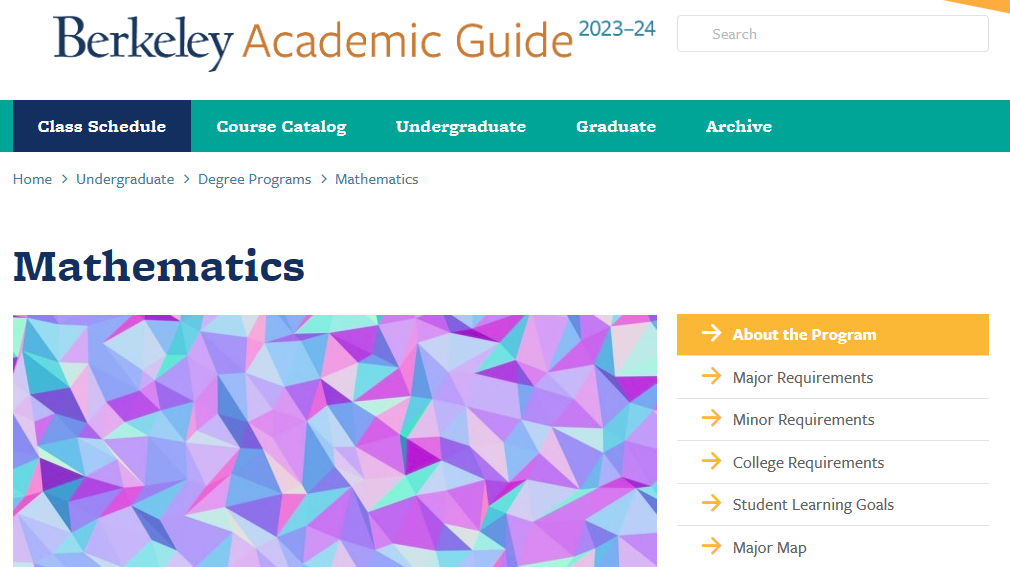Image resolution: width=1010 pixels, height=567 pixels.
Task: Click the arrow icon next to Major Requirements
Action: 711,376
